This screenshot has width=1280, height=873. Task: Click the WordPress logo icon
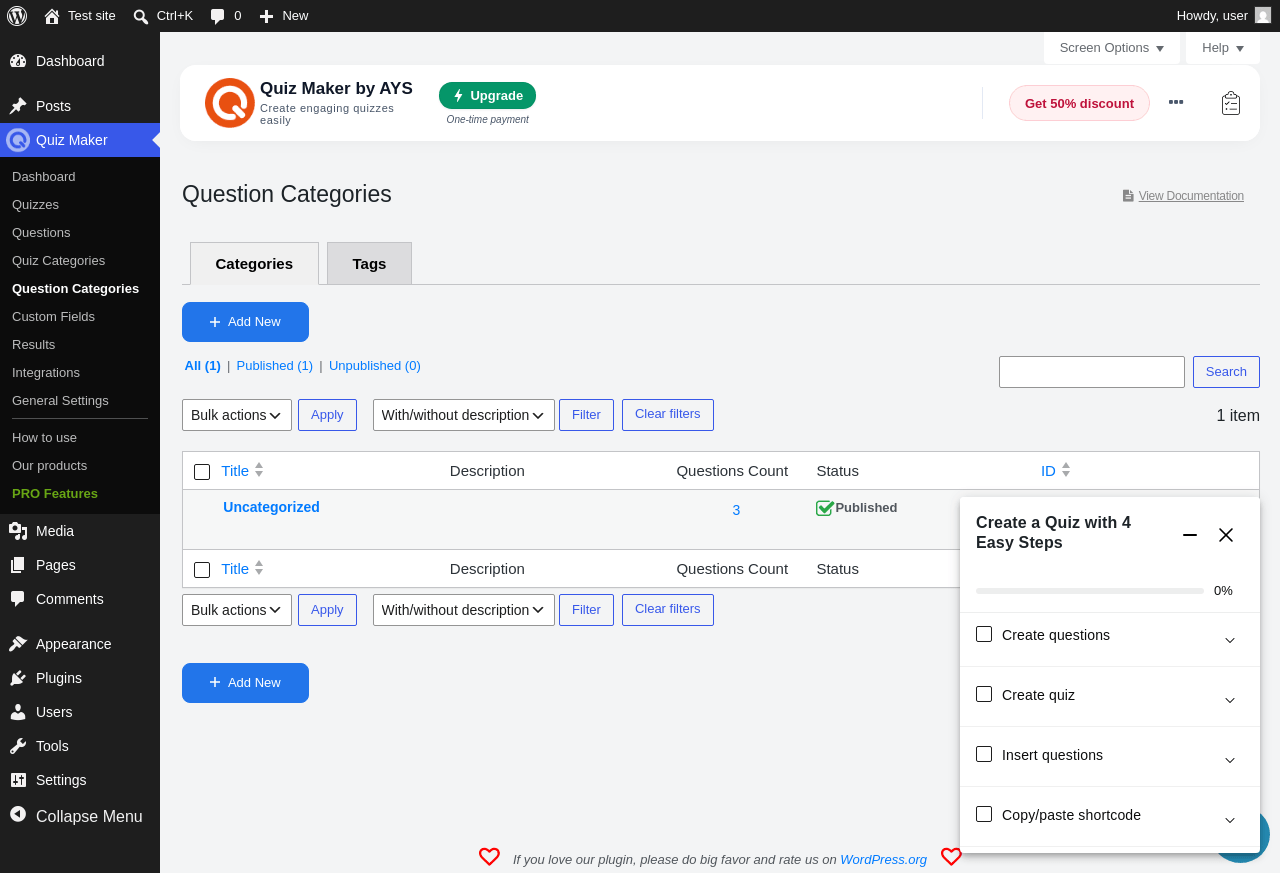coord(17,16)
